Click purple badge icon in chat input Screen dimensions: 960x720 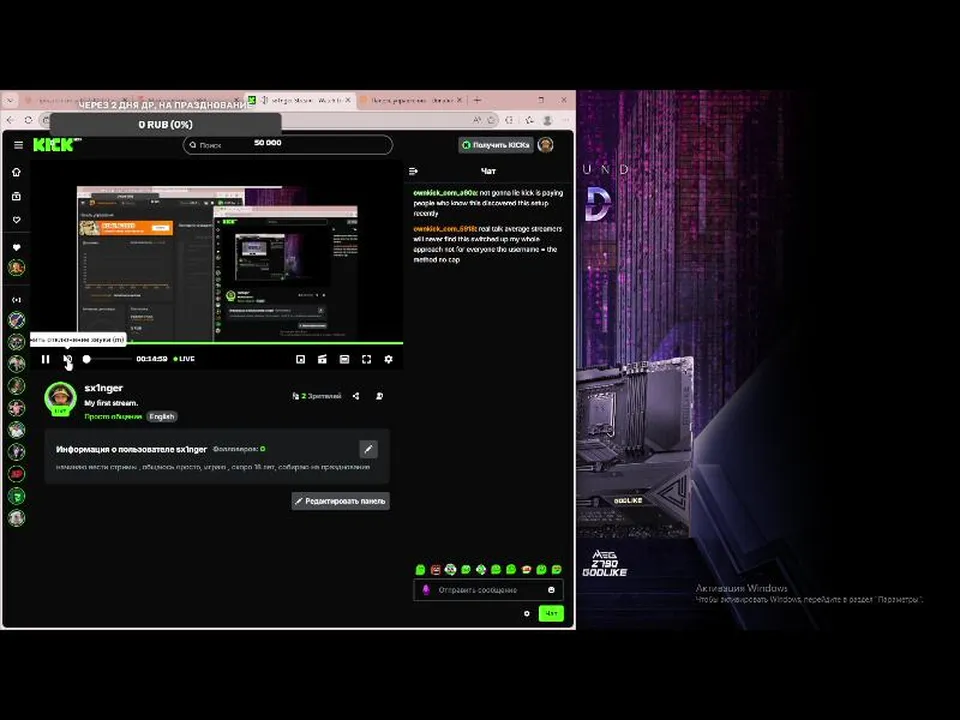click(426, 590)
